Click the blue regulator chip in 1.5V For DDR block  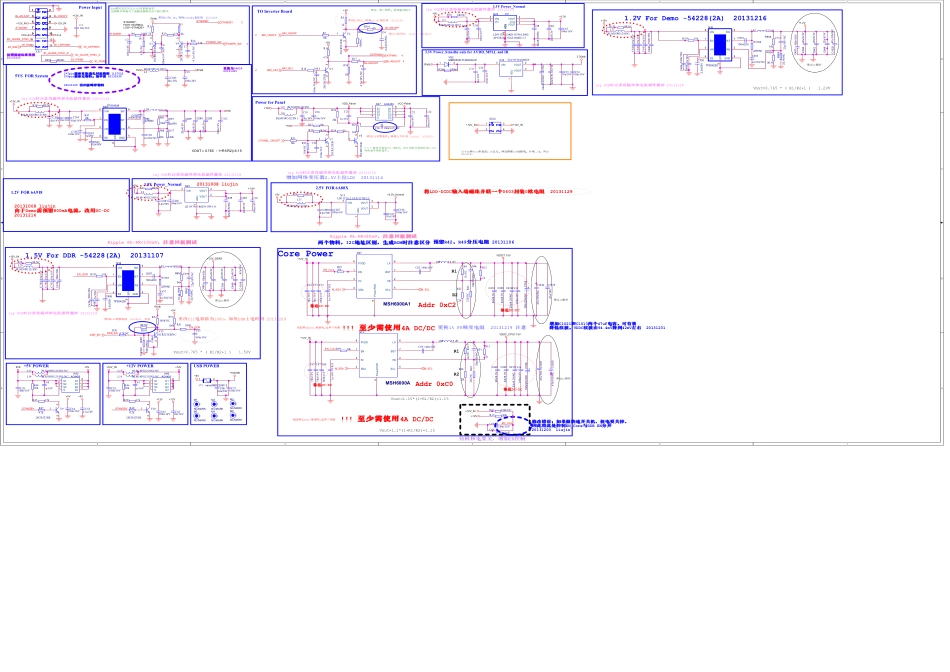click(128, 281)
